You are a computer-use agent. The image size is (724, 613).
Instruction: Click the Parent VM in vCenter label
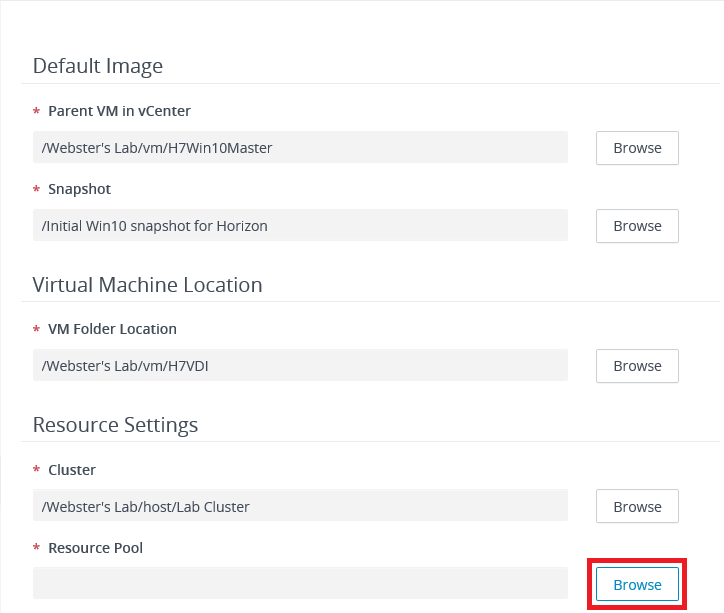(119, 111)
